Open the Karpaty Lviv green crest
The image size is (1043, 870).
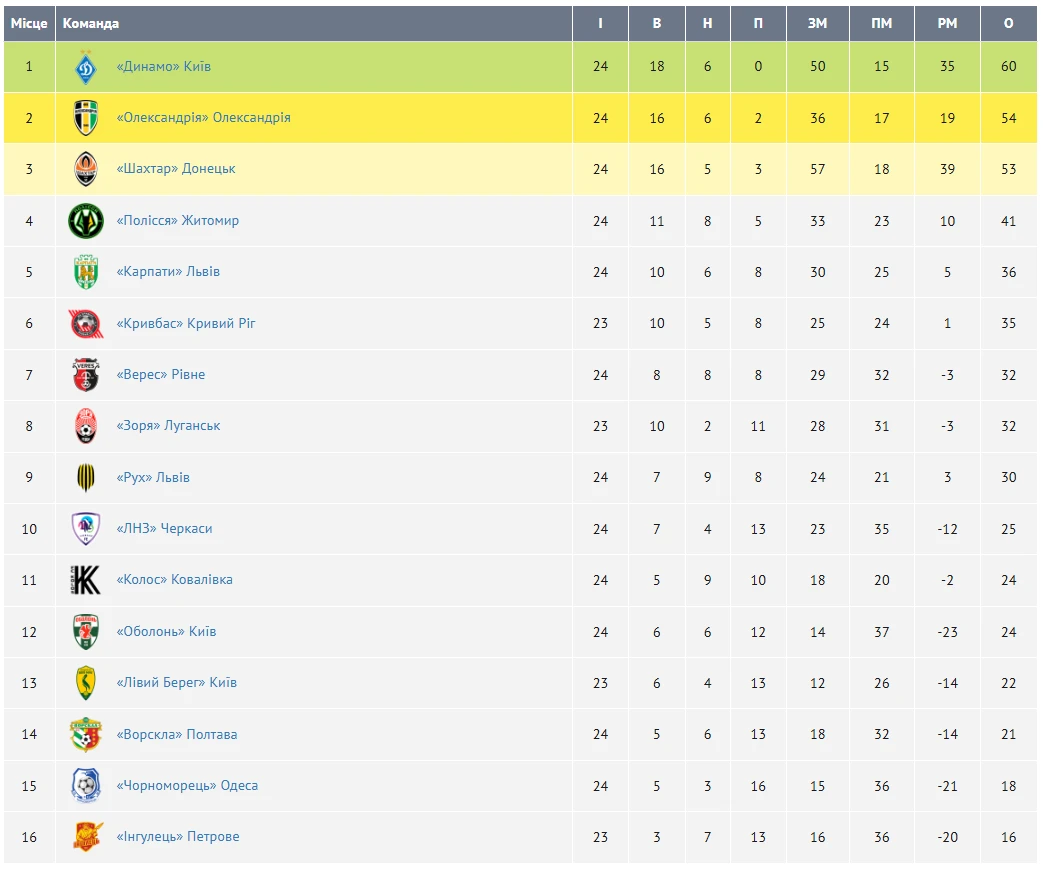[86, 272]
